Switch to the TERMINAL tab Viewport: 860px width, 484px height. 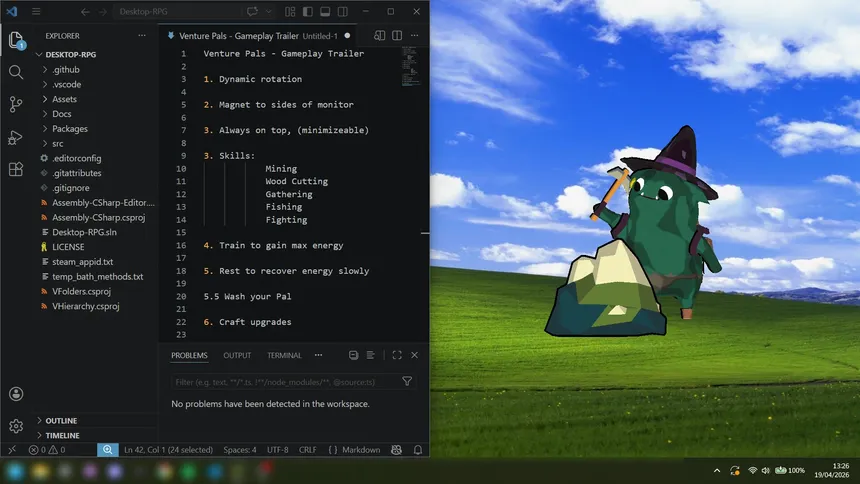(284, 355)
